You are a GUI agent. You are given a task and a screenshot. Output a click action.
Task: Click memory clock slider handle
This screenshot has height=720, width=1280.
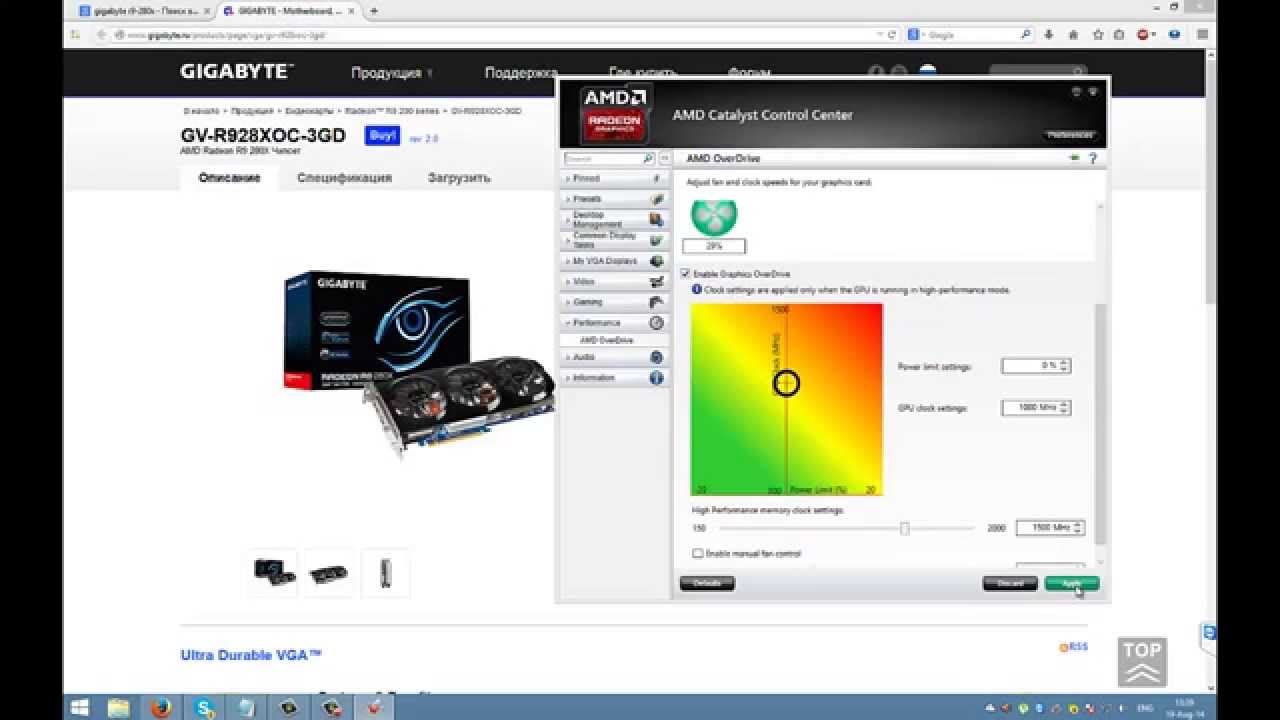pyautogui.click(x=904, y=528)
